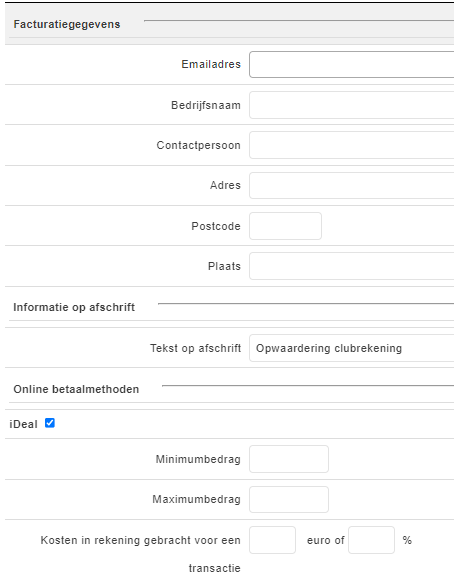Click the Postcode label text

[x=216, y=226]
